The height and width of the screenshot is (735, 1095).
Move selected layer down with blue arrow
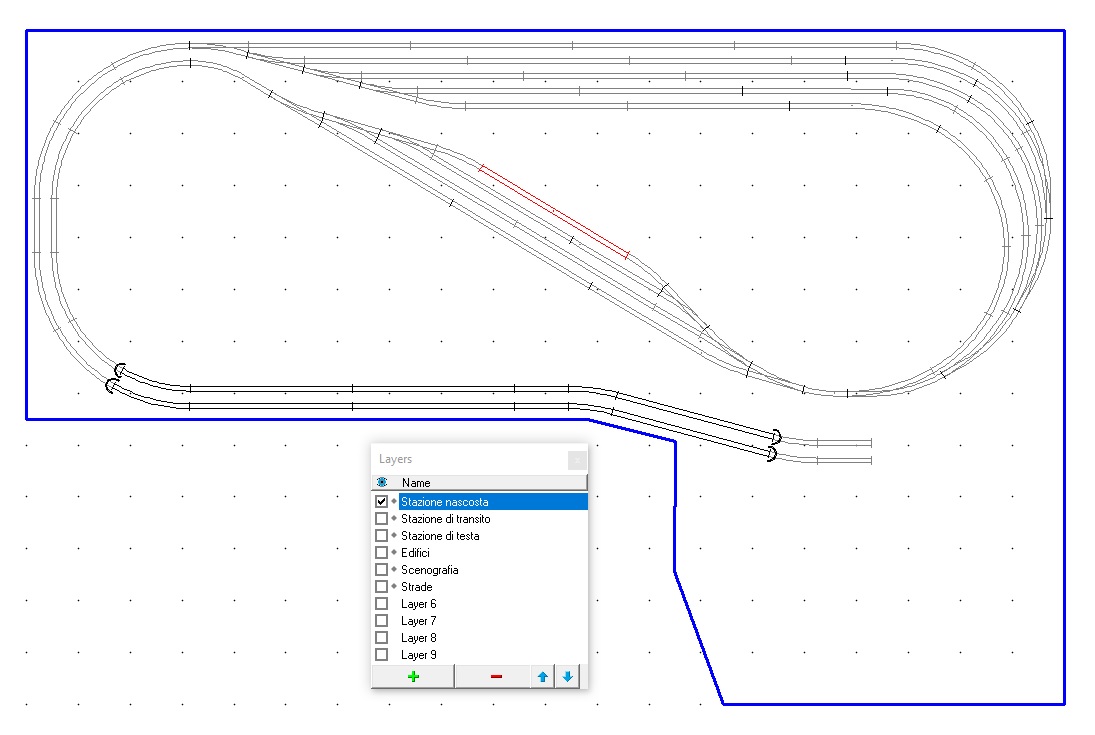568,676
